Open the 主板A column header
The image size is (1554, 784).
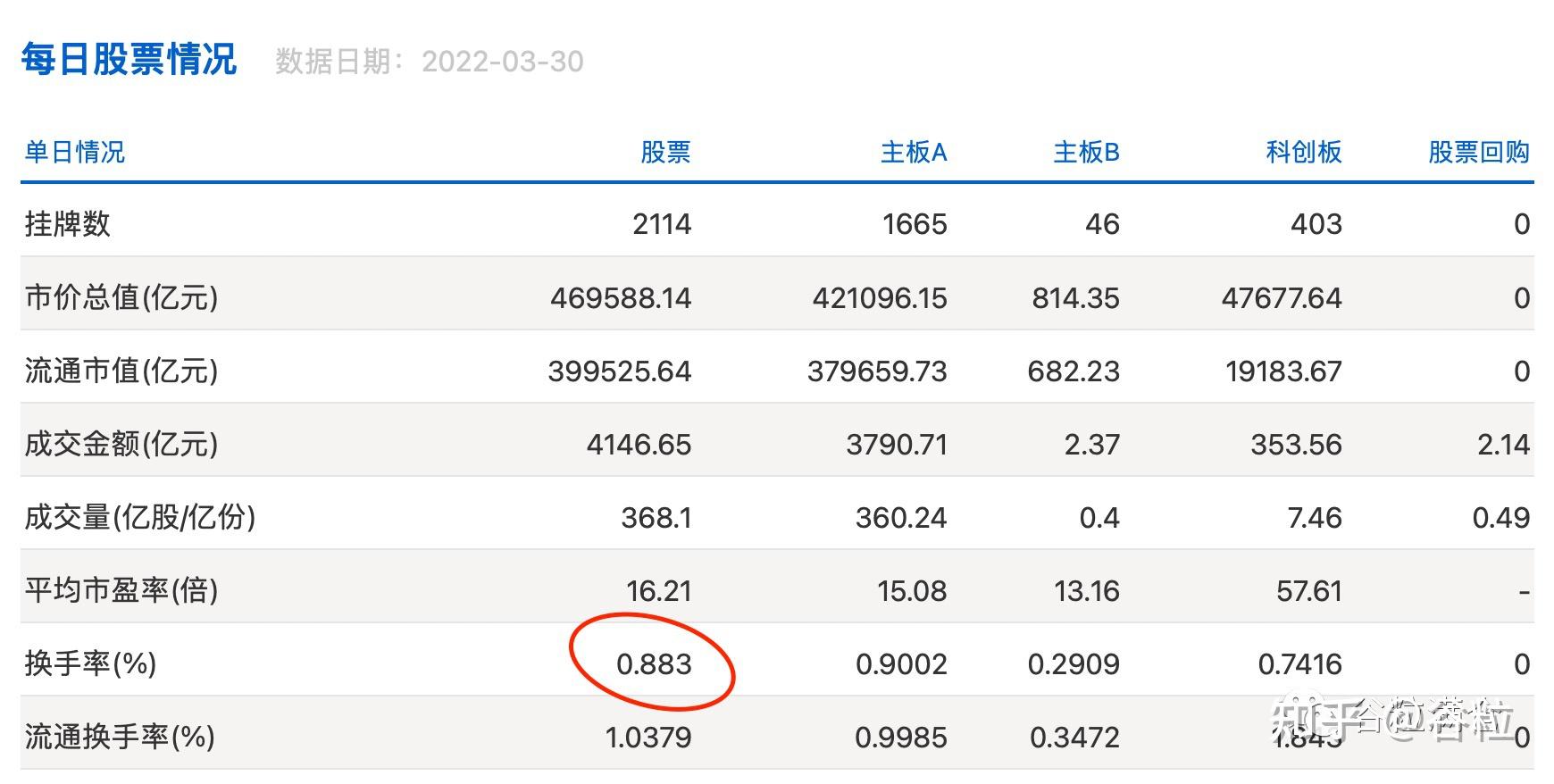tap(913, 152)
